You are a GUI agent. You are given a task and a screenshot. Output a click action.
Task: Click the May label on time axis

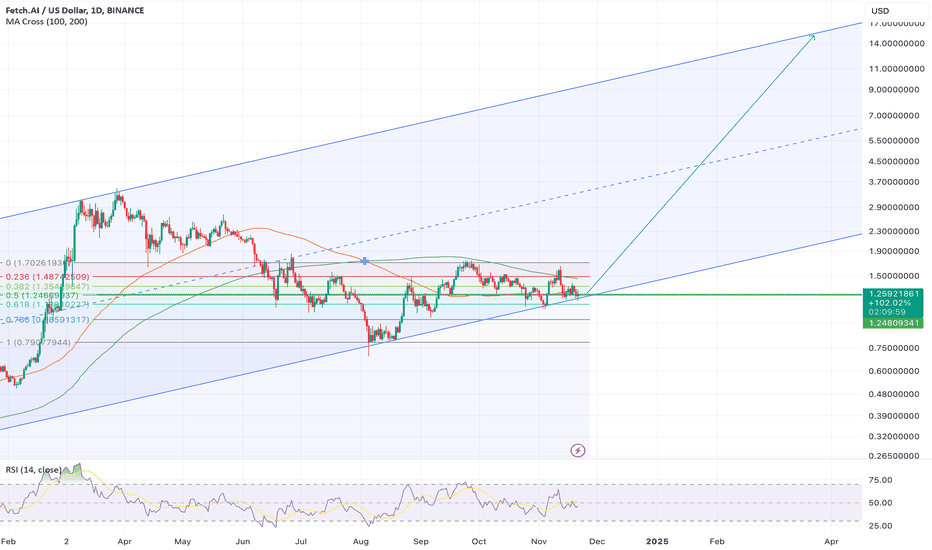182,542
